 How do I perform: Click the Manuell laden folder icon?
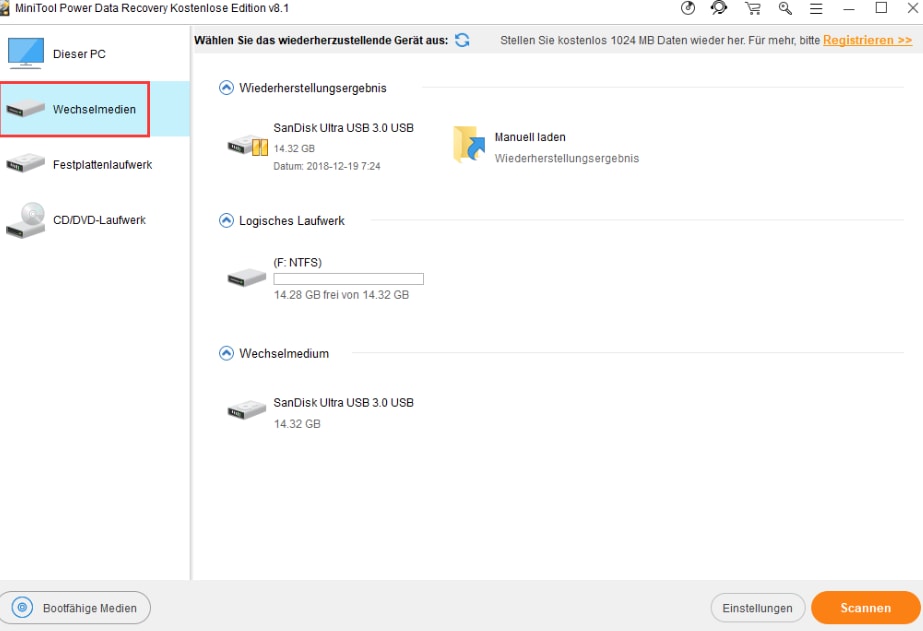[x=468, y=145]
